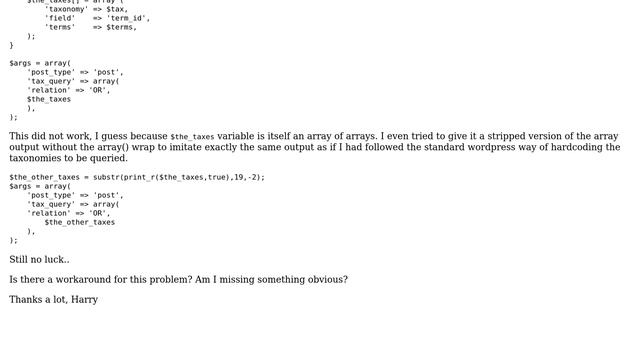Click second 'relation' => 'OR' line

click(x=69, y=213)
